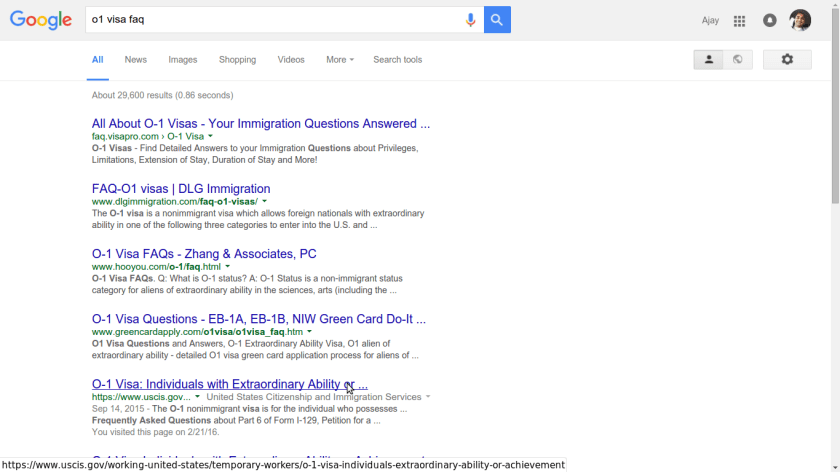
Task: Open O-1 Visa FAQs Zhang & Associates link
Action: pos(204,254)
